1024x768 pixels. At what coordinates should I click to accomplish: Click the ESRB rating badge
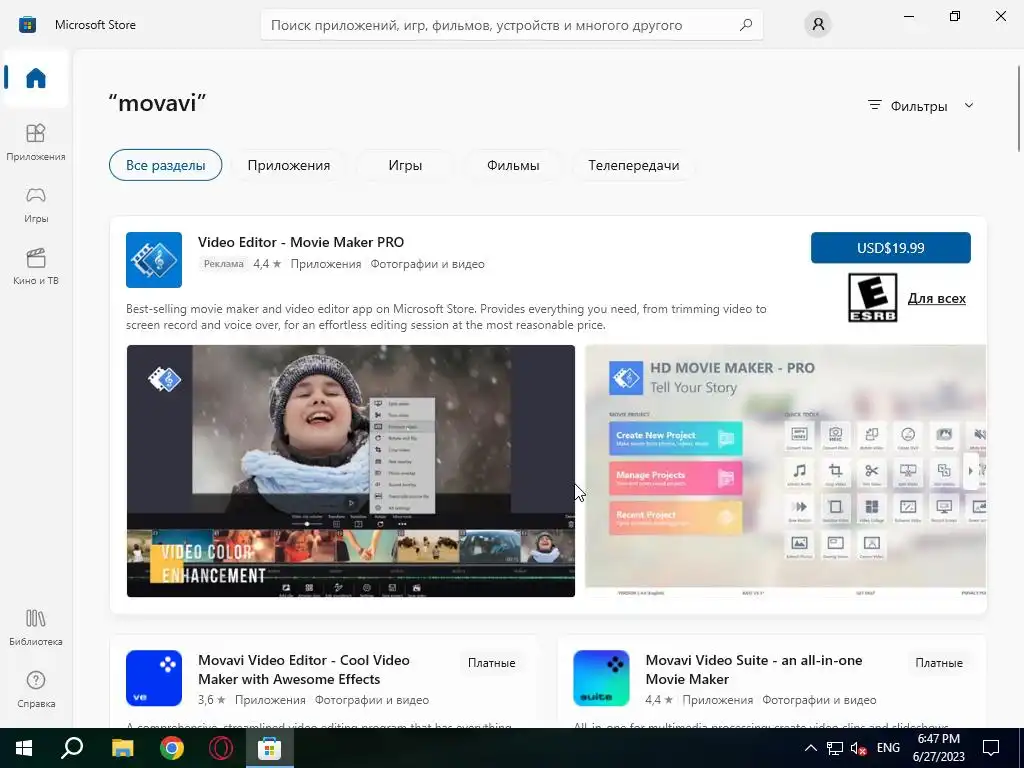pos(872,298)
